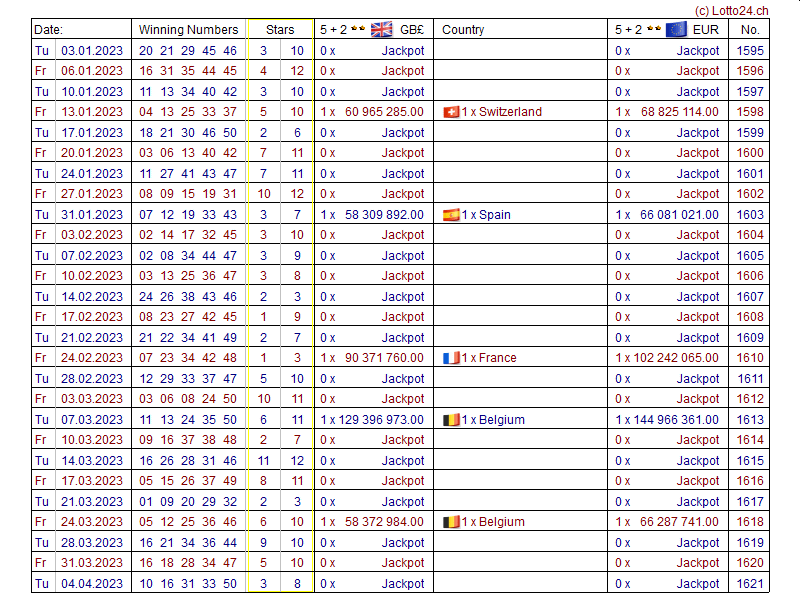Click the Stars column header
Viewport: 800px width, 600px height.
[280, 30]
